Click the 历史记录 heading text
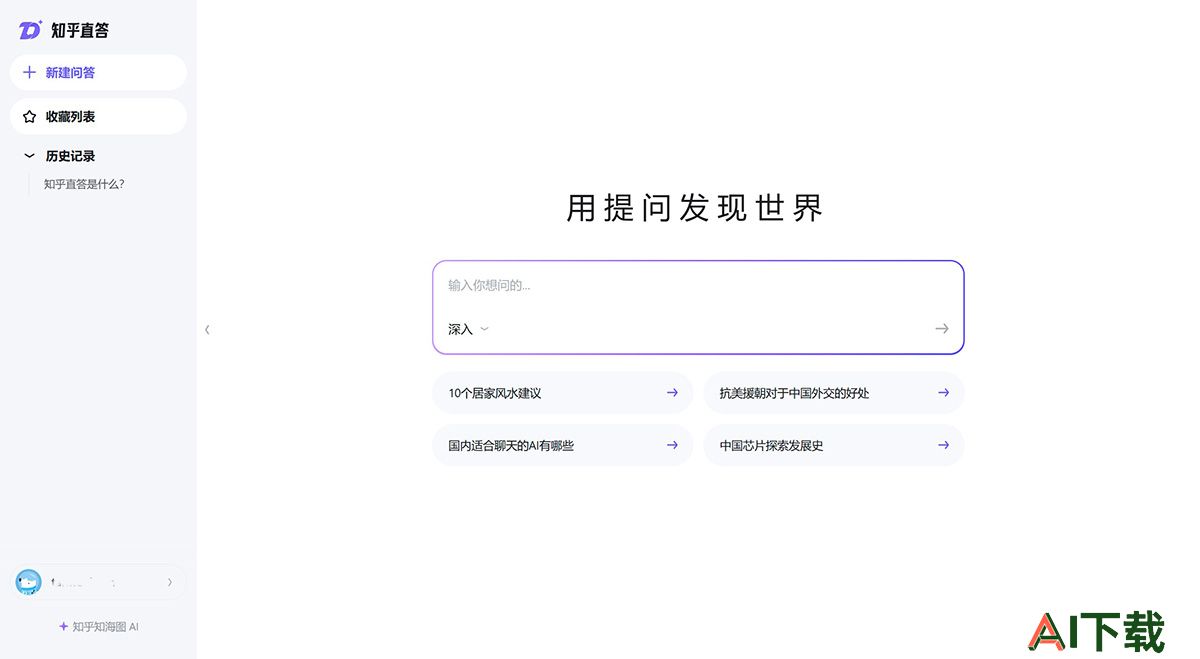The width and height of the screenshot is (1200, 659). (70, 156)
